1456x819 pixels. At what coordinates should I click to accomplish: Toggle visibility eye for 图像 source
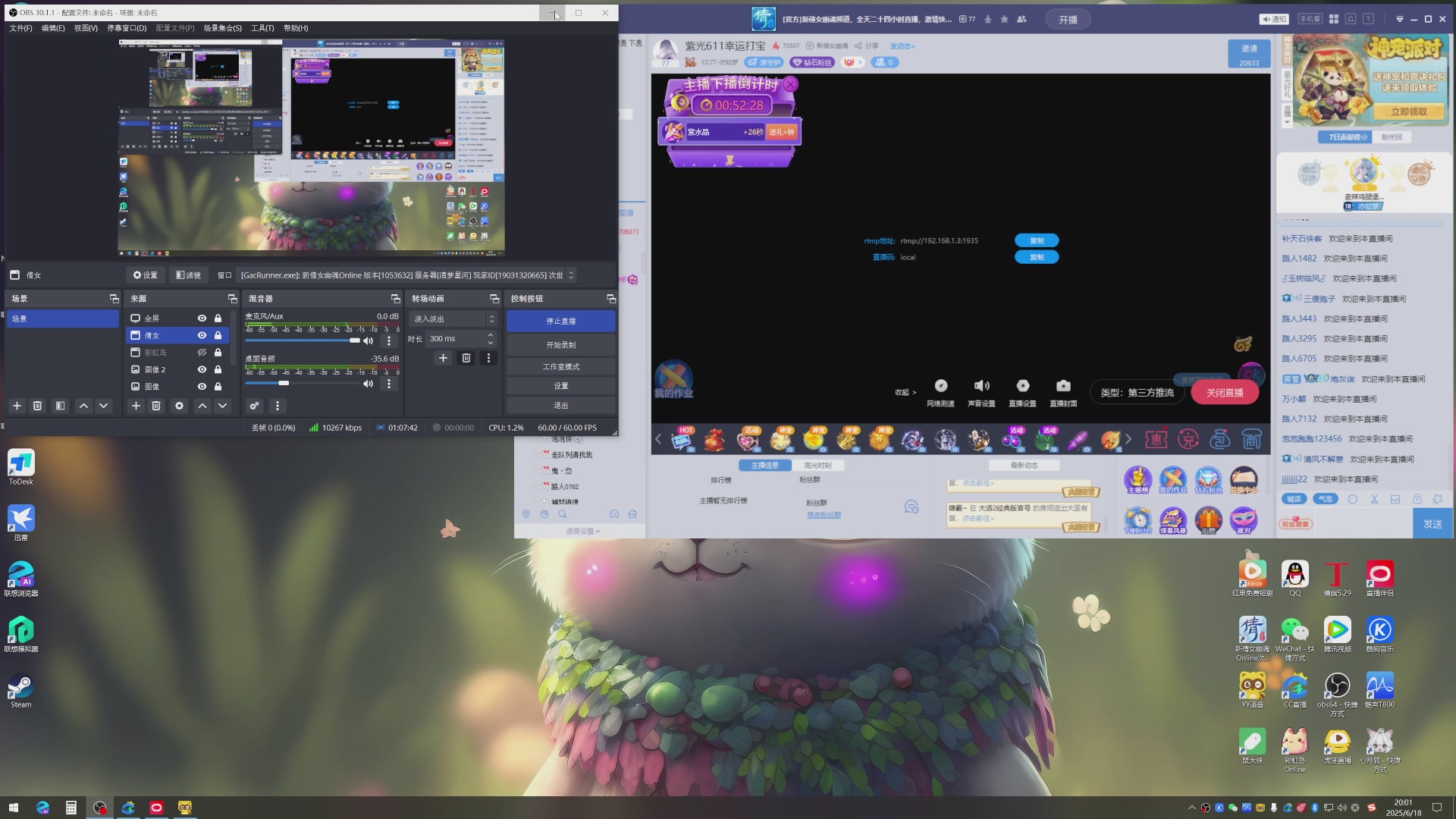202,387
